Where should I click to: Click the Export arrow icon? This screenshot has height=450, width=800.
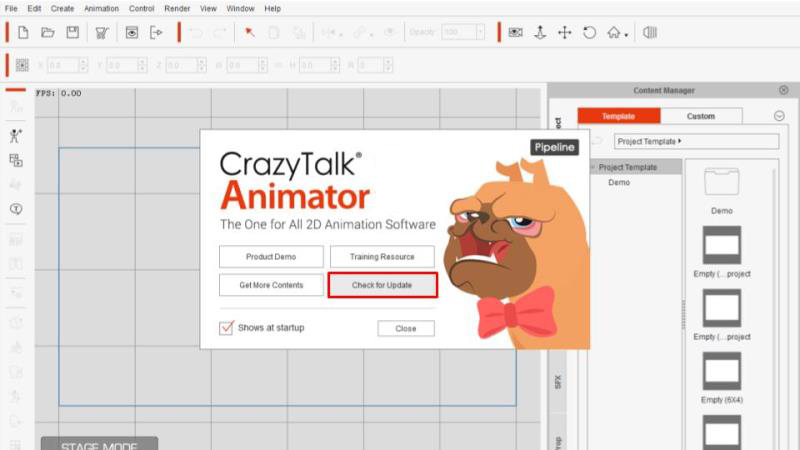click(x=156, y=33)
